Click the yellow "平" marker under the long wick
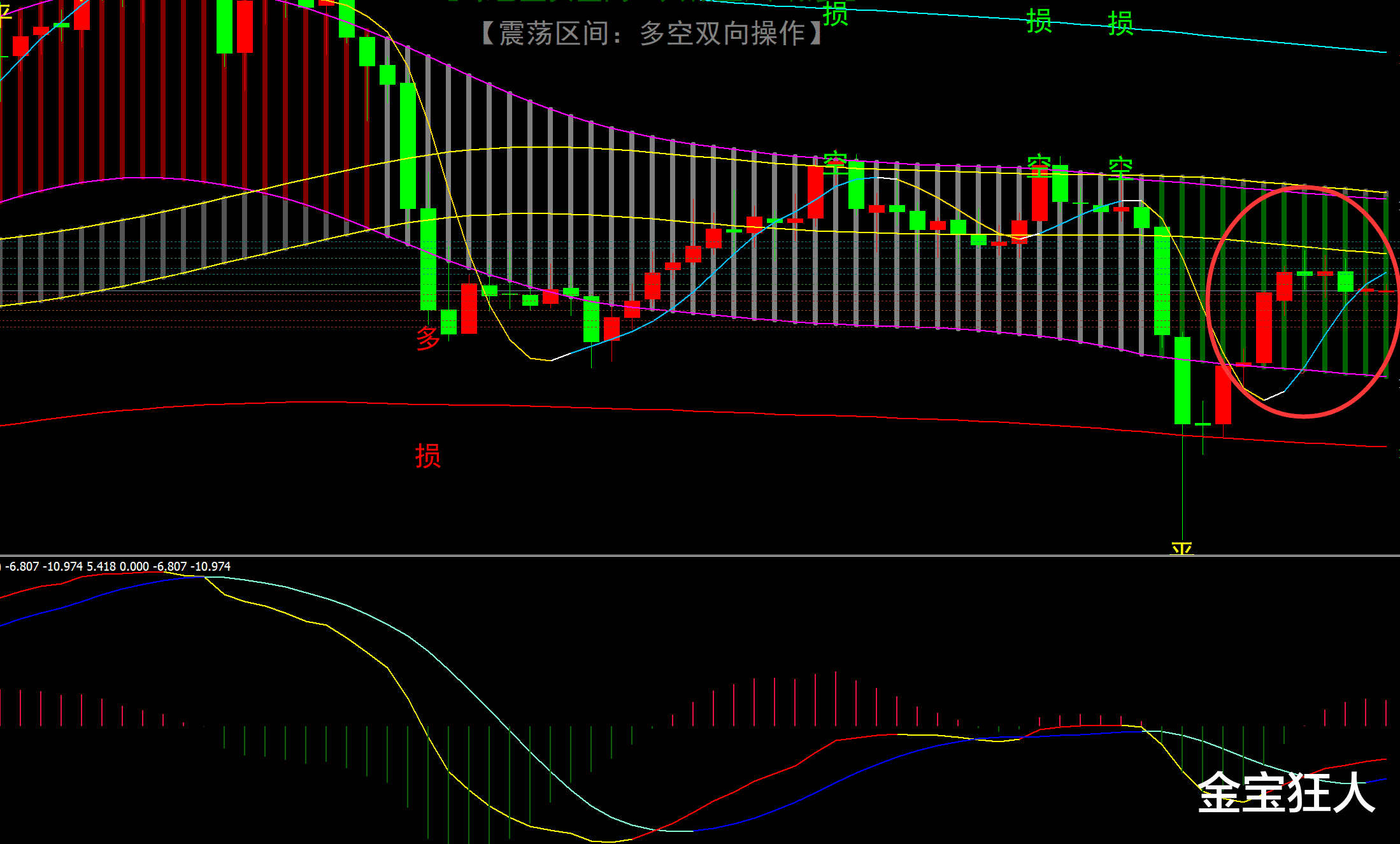Image resolution: width=1400 pixels, height=844 pixels. click(1182, 548)
